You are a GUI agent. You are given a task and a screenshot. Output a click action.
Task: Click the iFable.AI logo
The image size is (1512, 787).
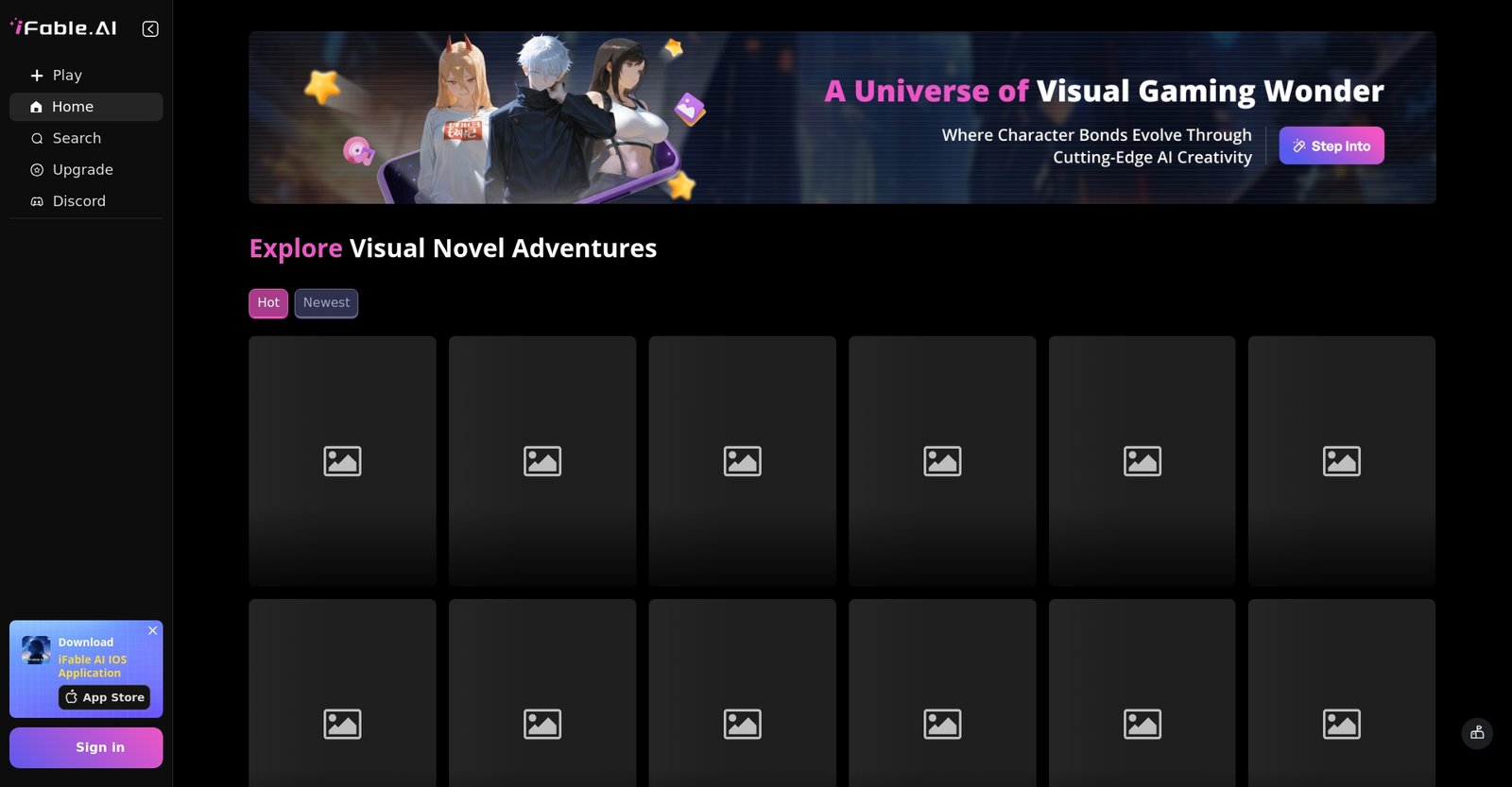pos(63,28)
